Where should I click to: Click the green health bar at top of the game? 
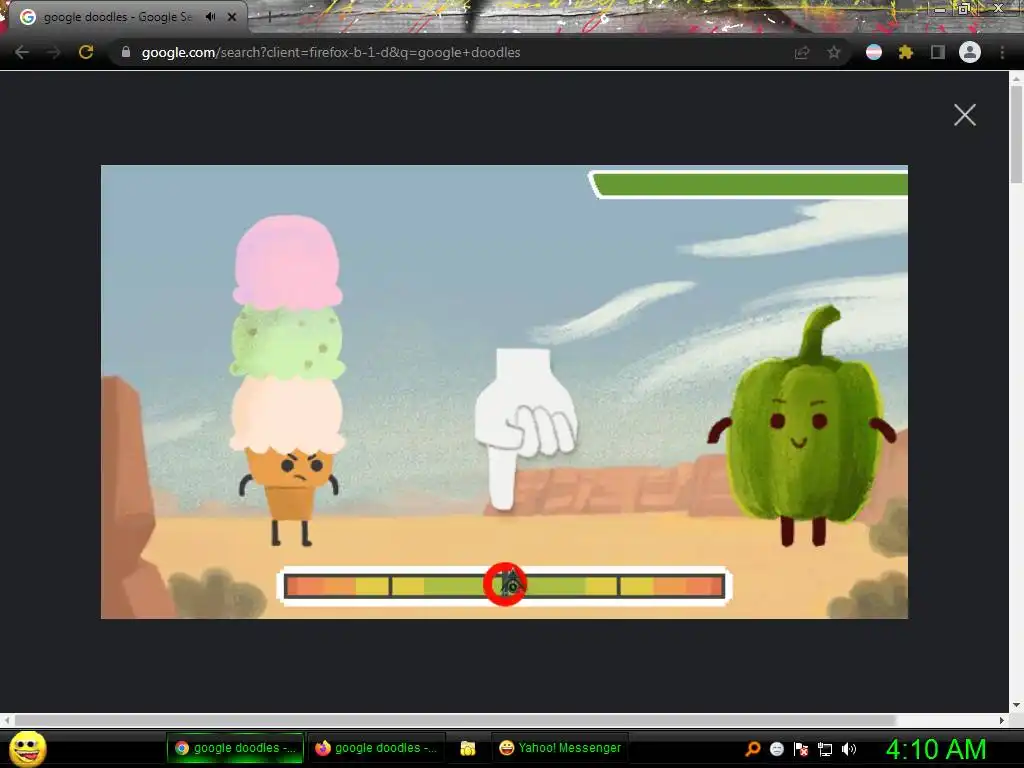coord(749,184)
